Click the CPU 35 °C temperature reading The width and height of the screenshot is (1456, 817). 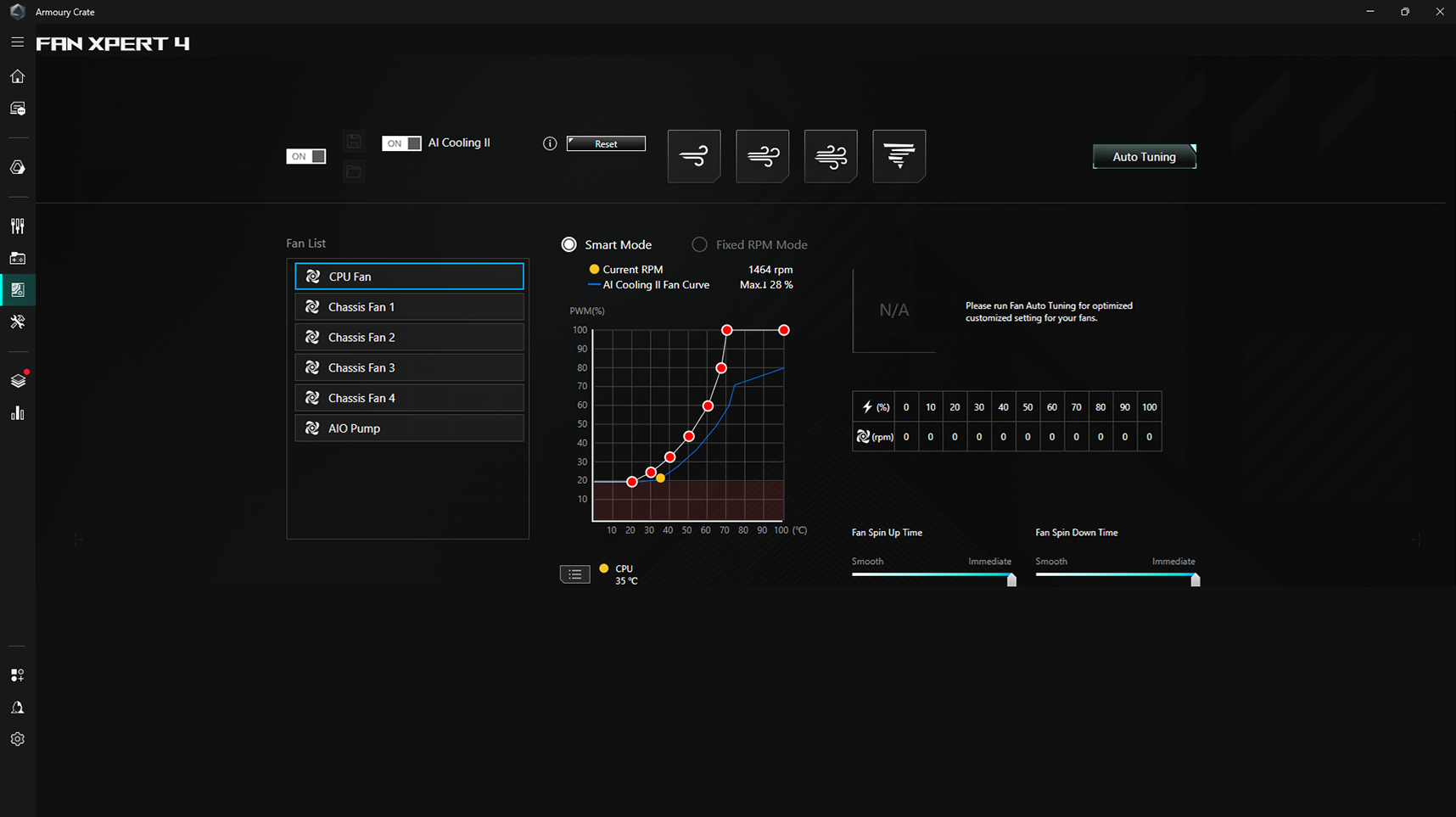[626, 575]
